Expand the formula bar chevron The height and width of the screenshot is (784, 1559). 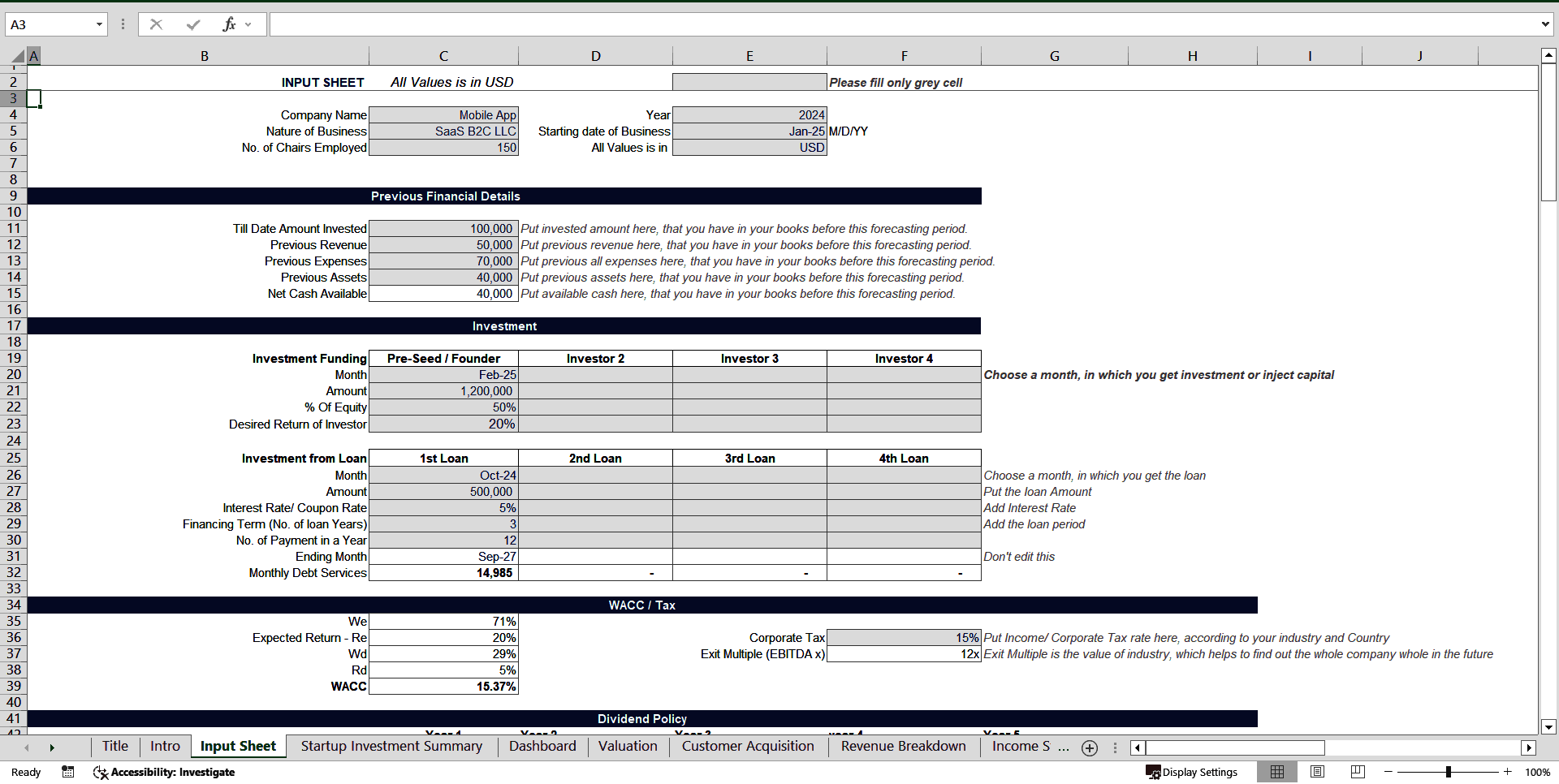[1545, 24]
